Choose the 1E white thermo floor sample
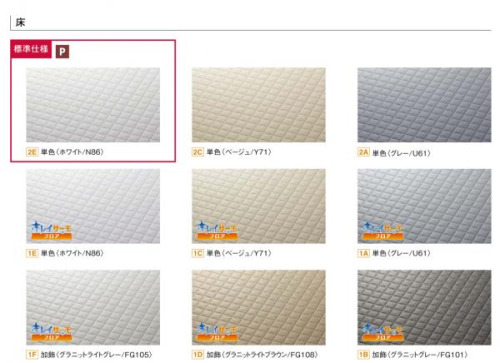 93,206
